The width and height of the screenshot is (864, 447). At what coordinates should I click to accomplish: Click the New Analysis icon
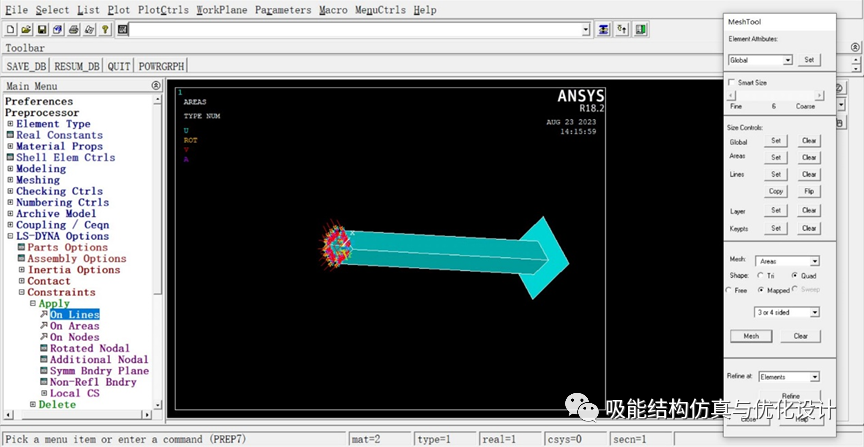[10, 29]
